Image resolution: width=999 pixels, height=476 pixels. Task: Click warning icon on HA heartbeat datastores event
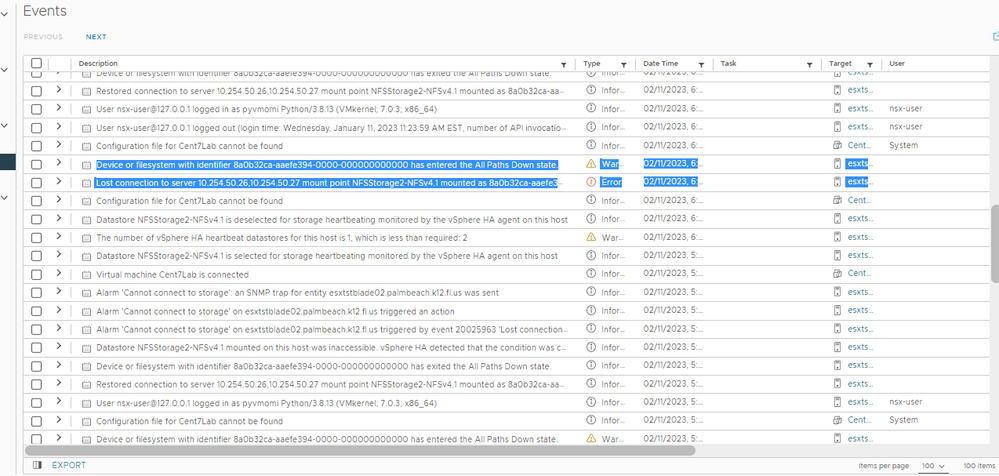tap(590, 237)
